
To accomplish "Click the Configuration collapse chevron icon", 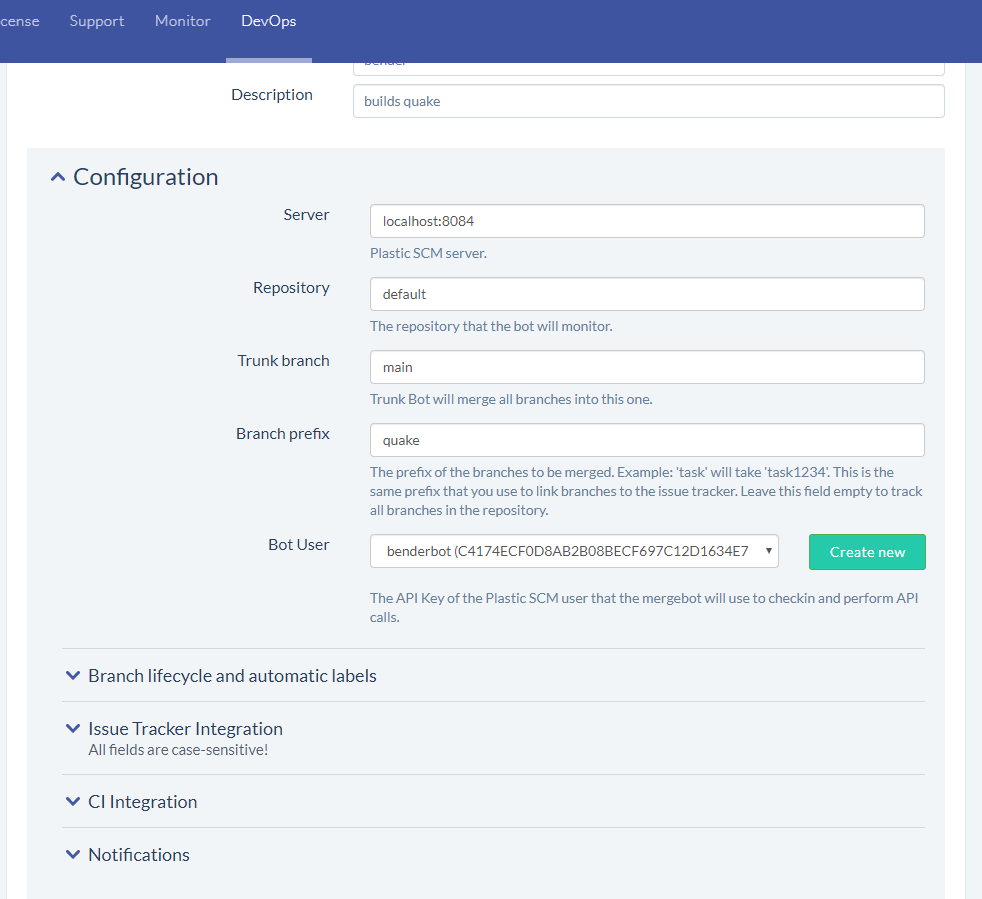I will tap(57, 175).
